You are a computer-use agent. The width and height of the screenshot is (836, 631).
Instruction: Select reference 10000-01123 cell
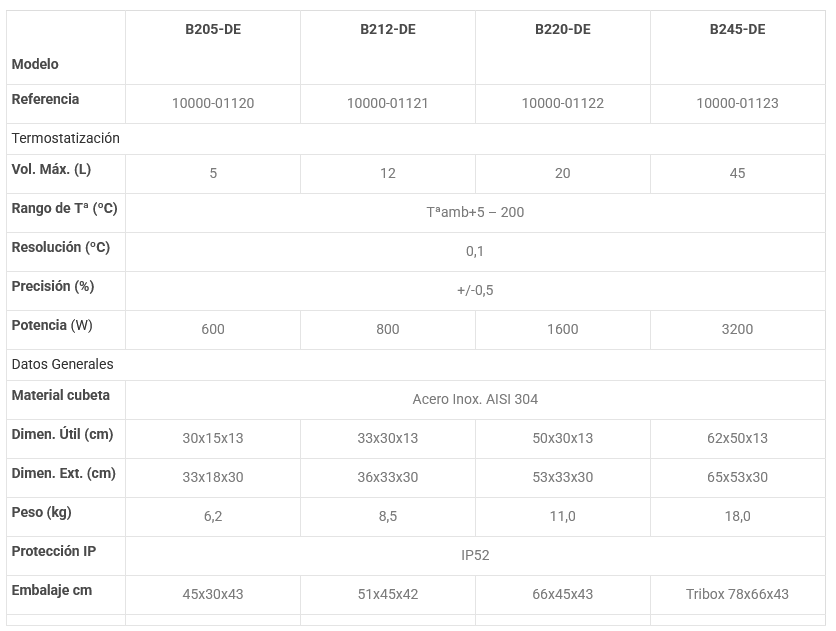pyautogui.click(x=738, y=103)
